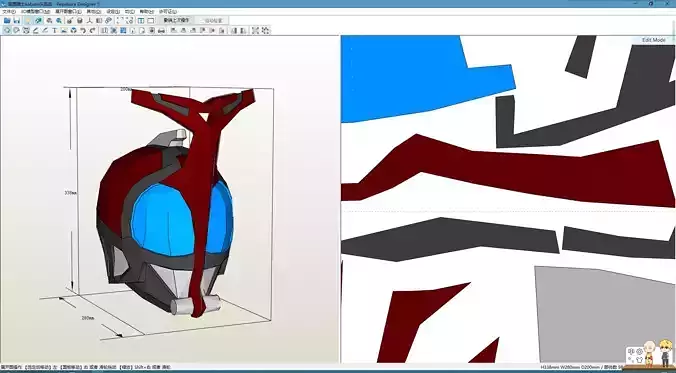Image resolution: width=676 pixels, height=373 pixels.
Task: Select the Rotate parts tool icon
Action: point(16,30)
